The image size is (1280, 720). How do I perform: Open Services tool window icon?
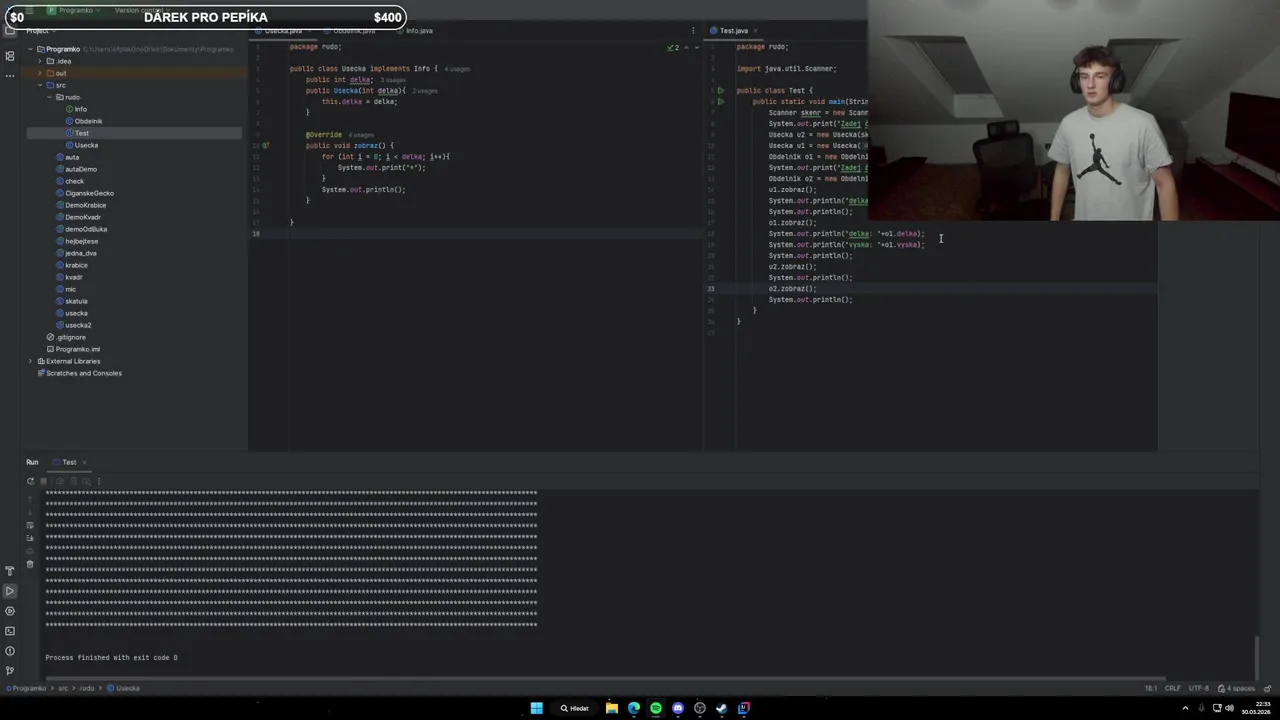pyautogui.click(x=10, y=611)
